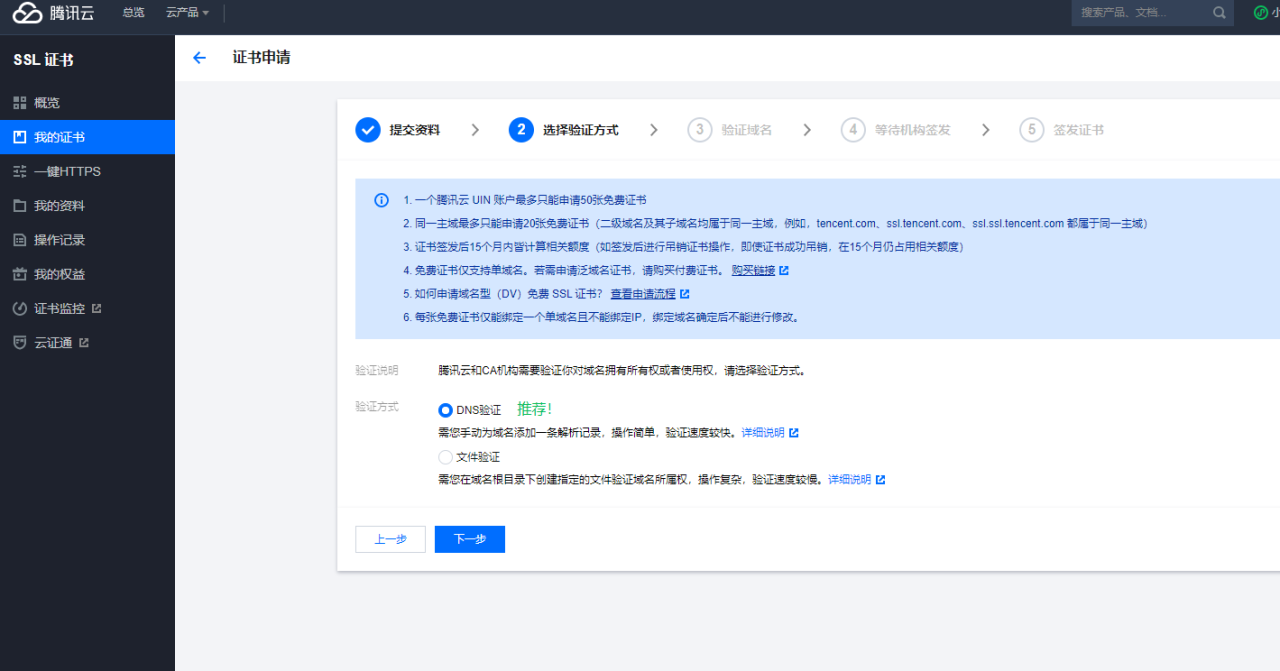The height and width of the screenshot is (671, 1280).
Task: Open 总览 in the top navigation
Action: 133,13
